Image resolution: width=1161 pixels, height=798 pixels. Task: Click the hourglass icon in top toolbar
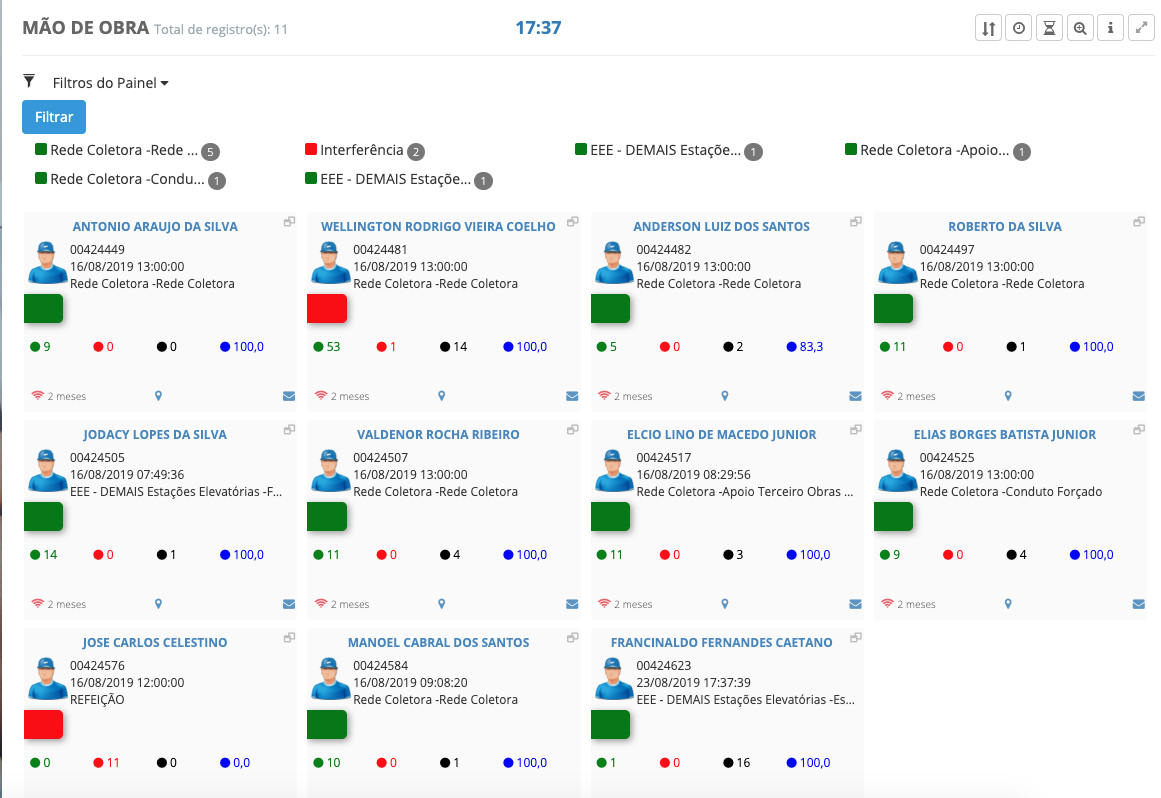pyautogui.click(x=1049, y=29)
